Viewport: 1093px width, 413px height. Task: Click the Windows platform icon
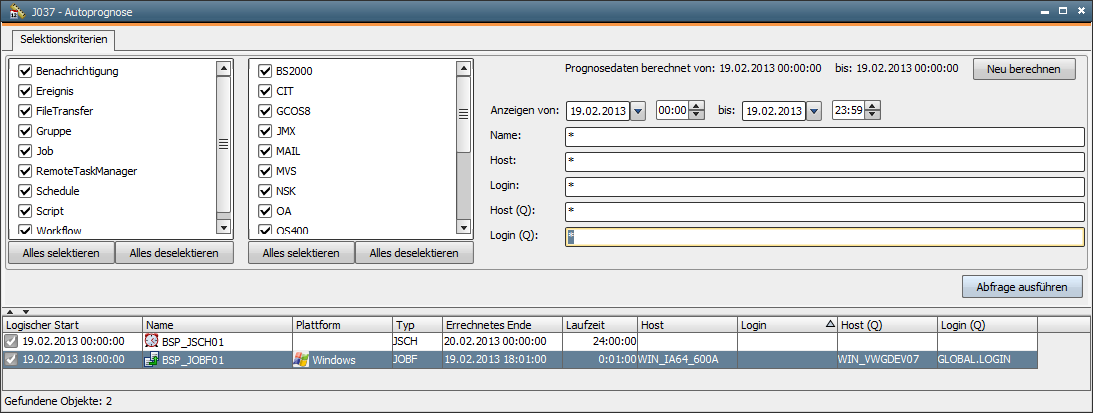point(300,360)
